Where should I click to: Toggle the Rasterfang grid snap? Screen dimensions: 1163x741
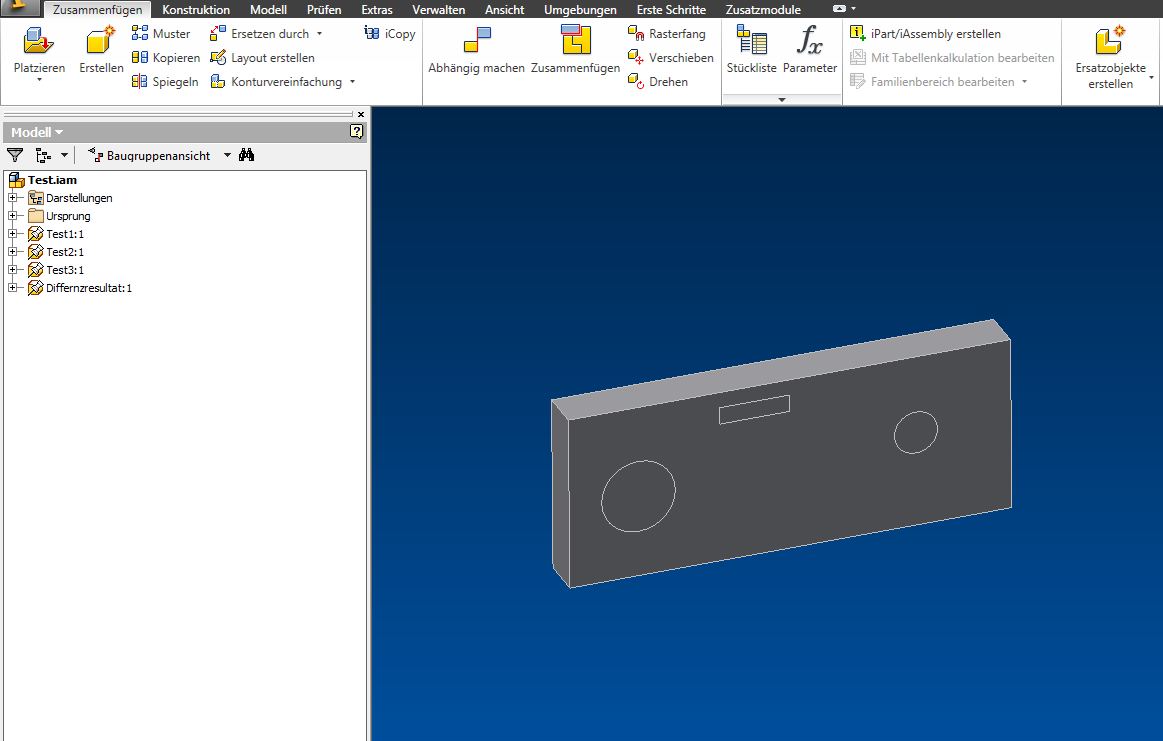tap(666, 34)
